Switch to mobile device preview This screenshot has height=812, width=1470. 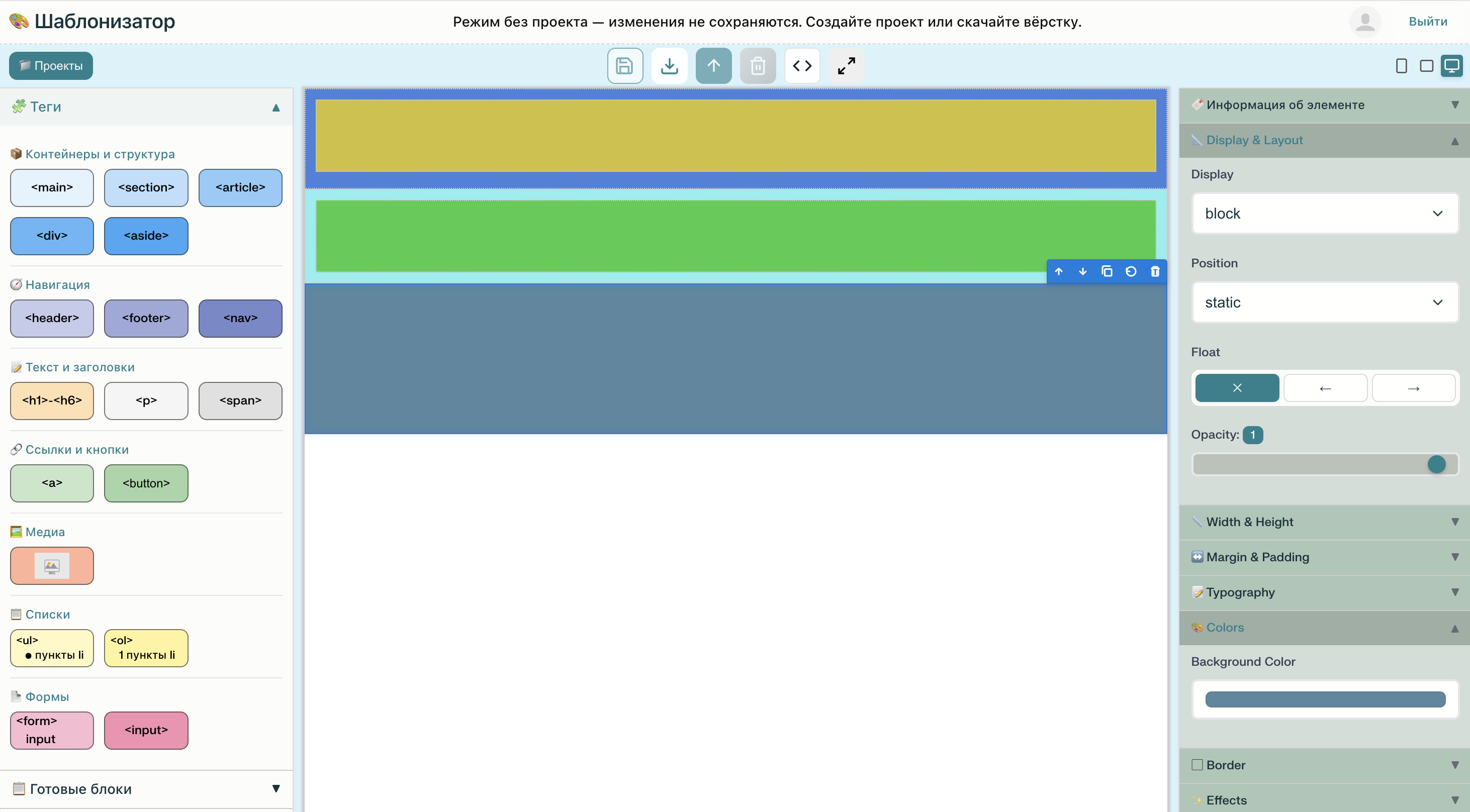tap(1401, 66)
